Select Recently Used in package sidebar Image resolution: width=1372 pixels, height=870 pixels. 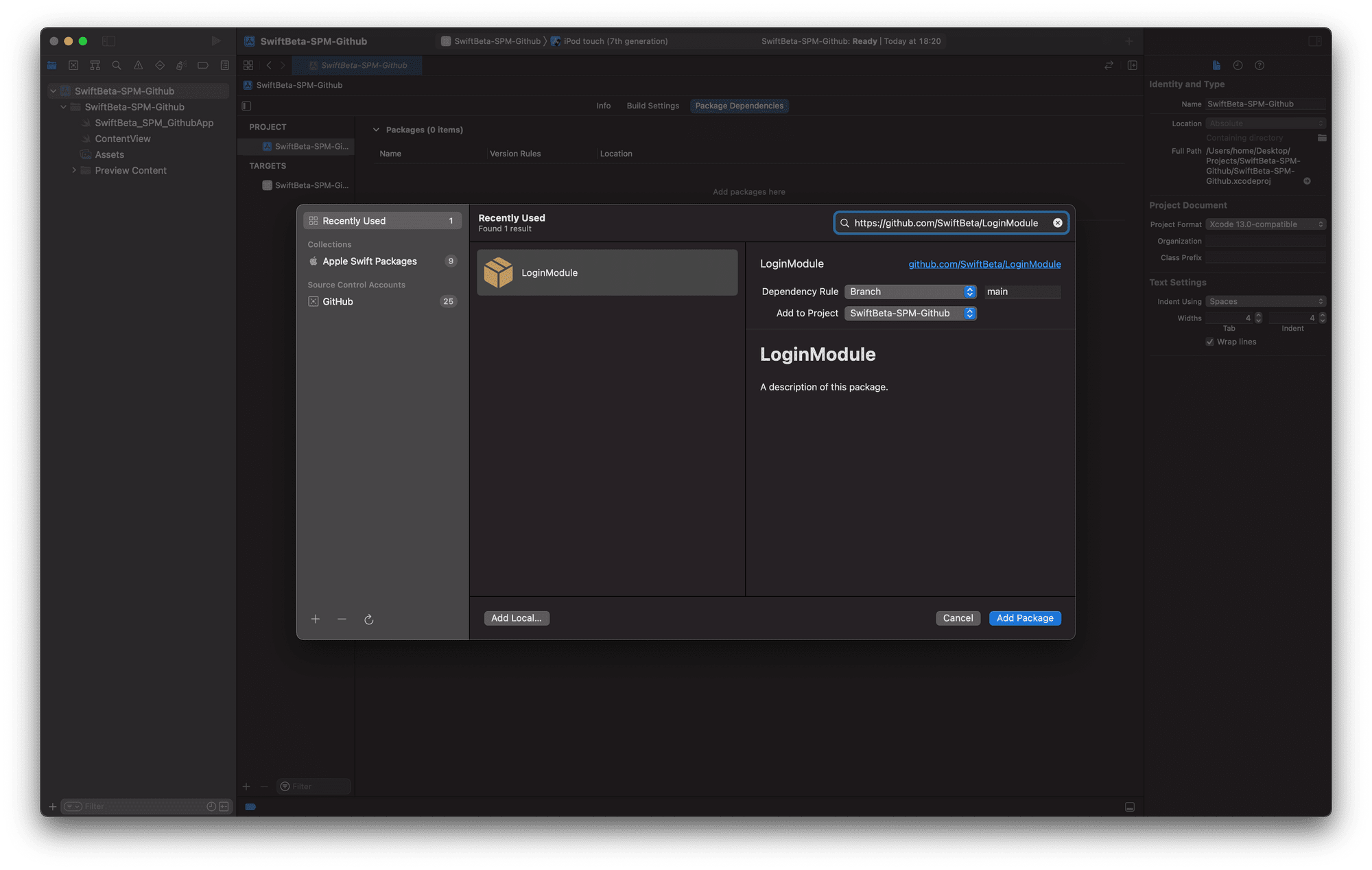point(382,220)
